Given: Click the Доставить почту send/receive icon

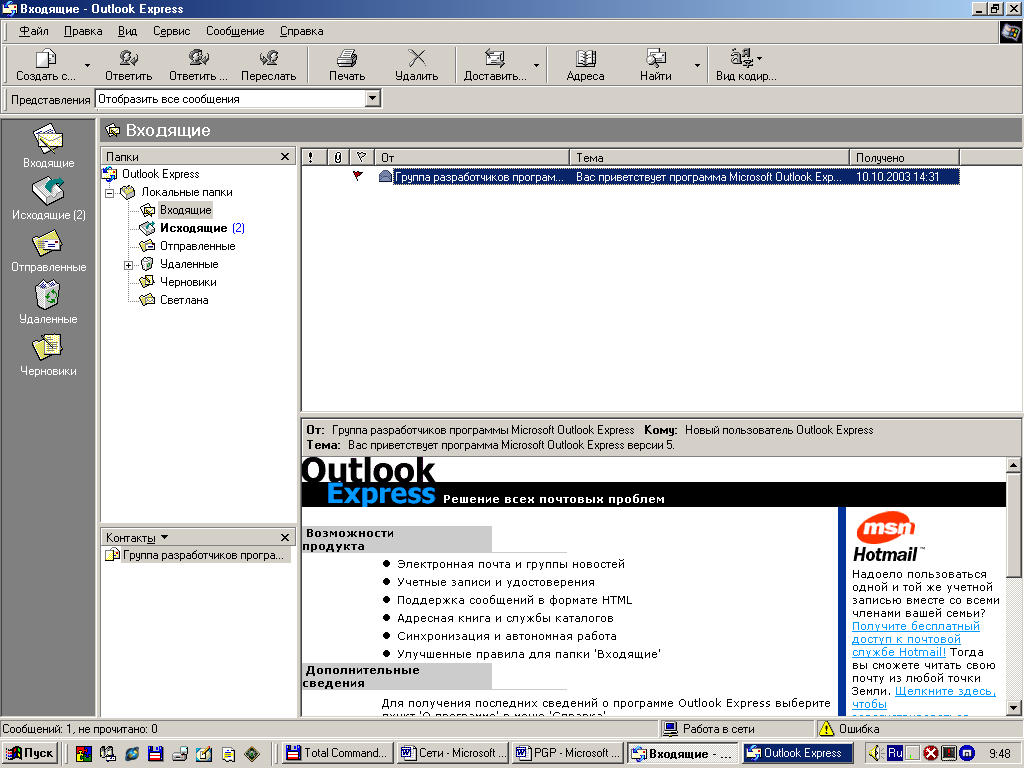Looking at the screenshot, I should coord(494,59).
